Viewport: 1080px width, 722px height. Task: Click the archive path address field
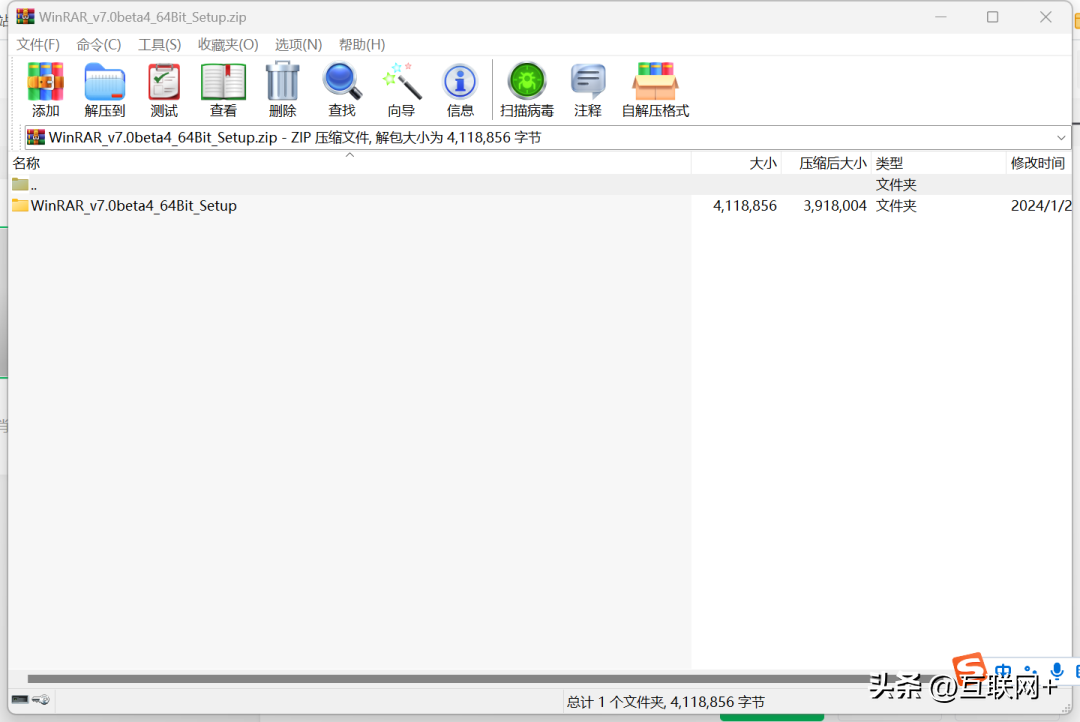click(x=548, y=137)
